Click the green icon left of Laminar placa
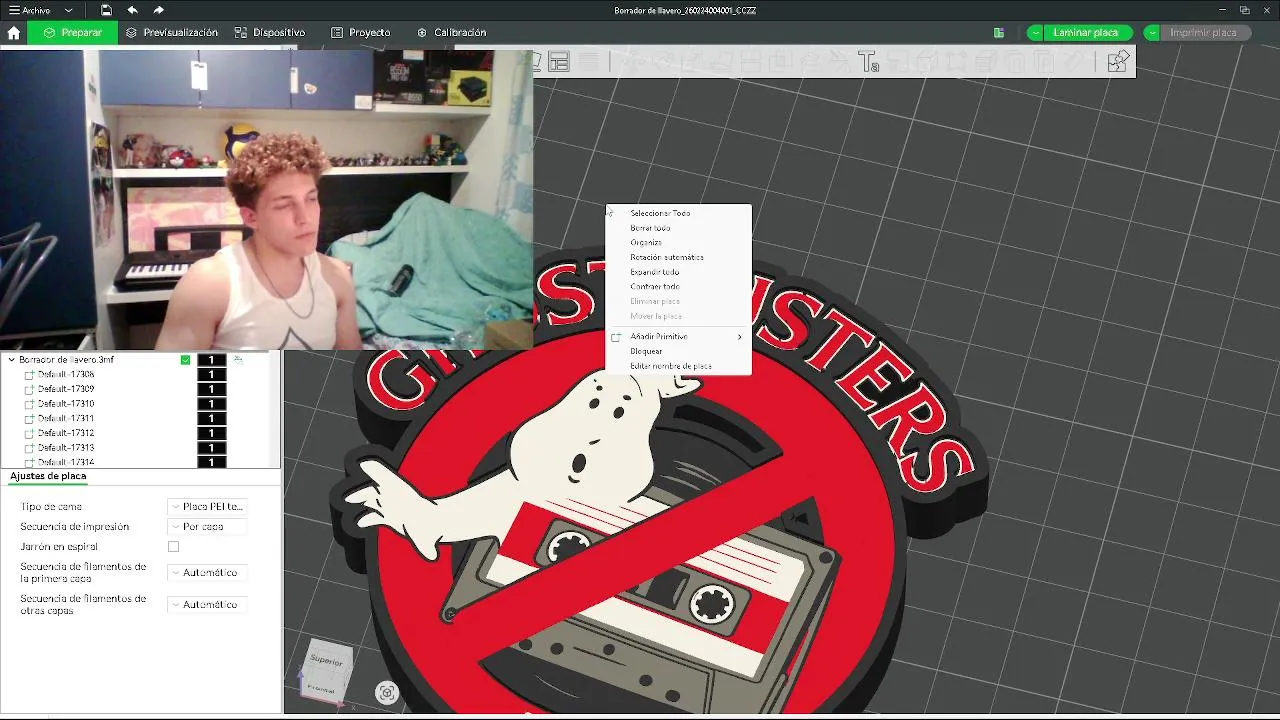Screen dimensions: 1280x720 pos(999,32)
